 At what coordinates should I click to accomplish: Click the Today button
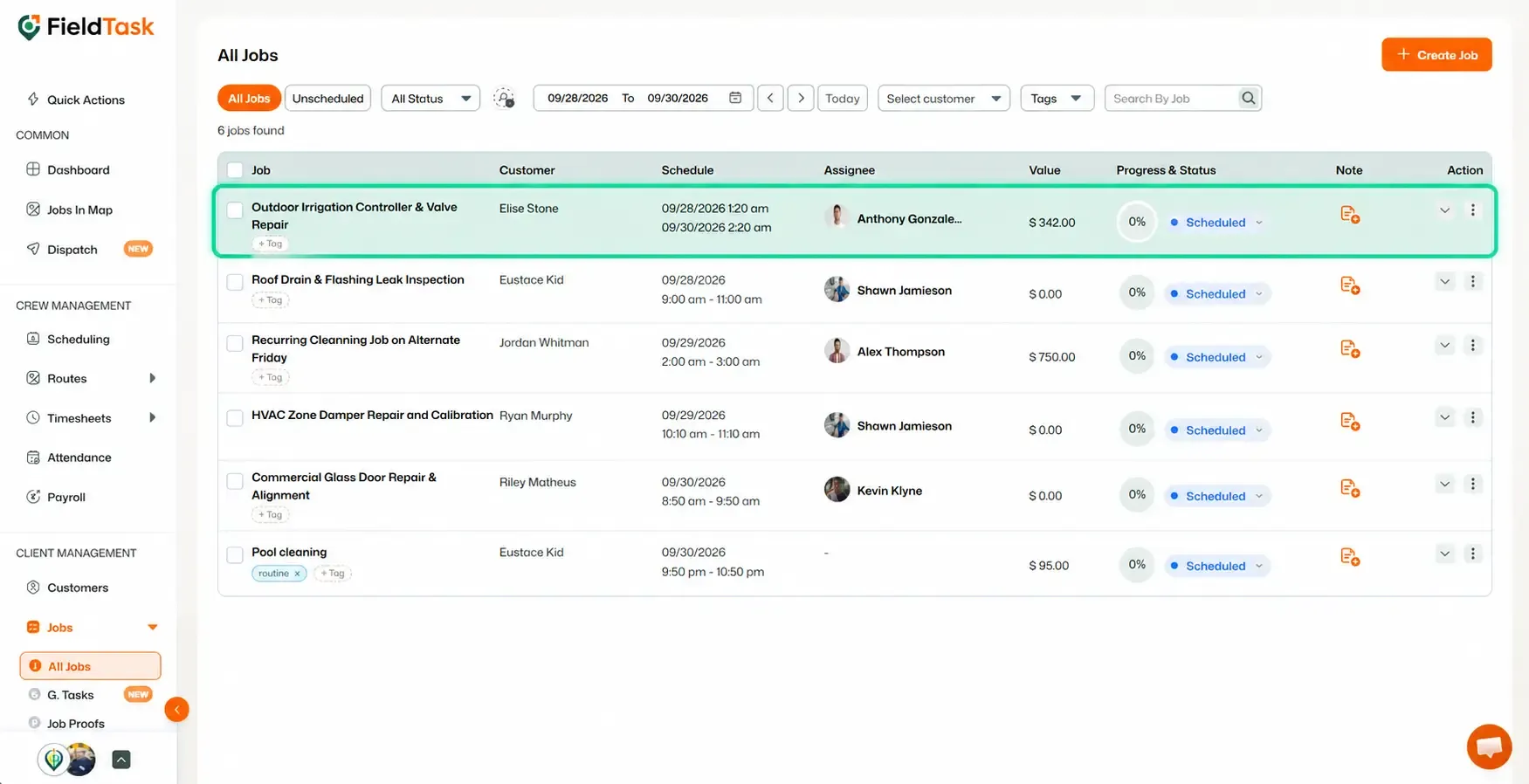coord(843,99)
